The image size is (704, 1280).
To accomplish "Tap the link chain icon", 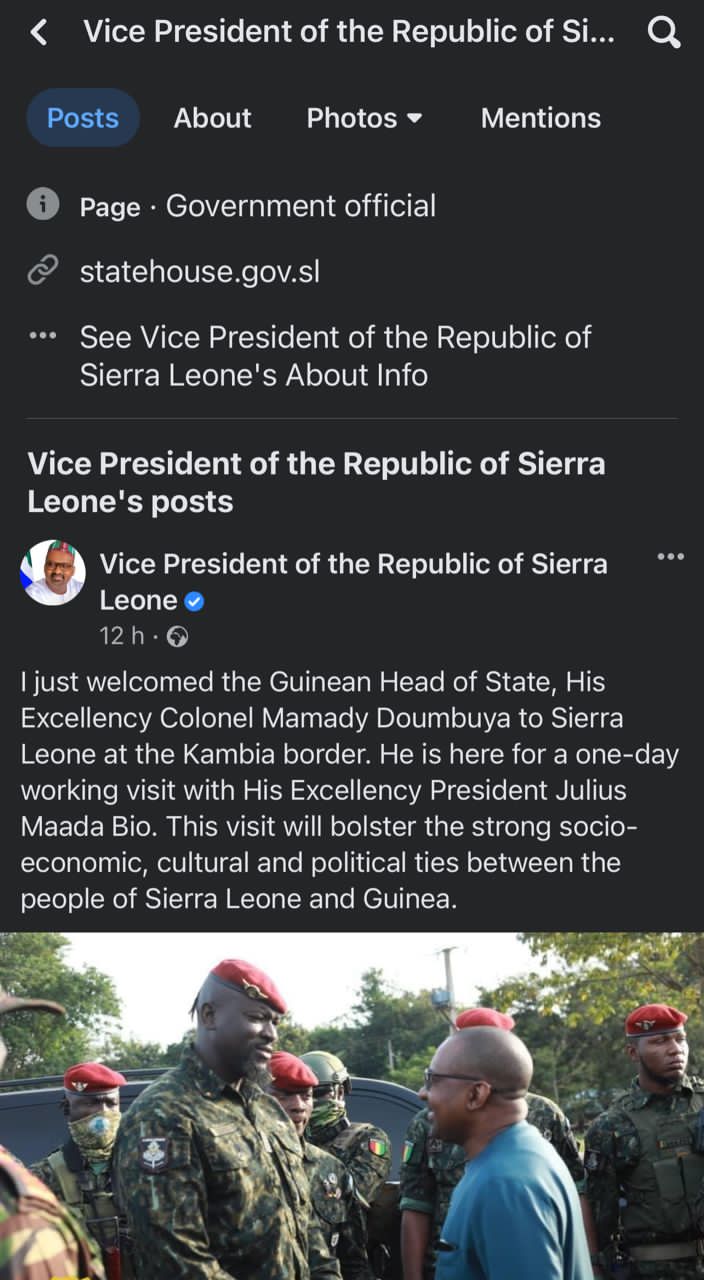I will 42,271.
